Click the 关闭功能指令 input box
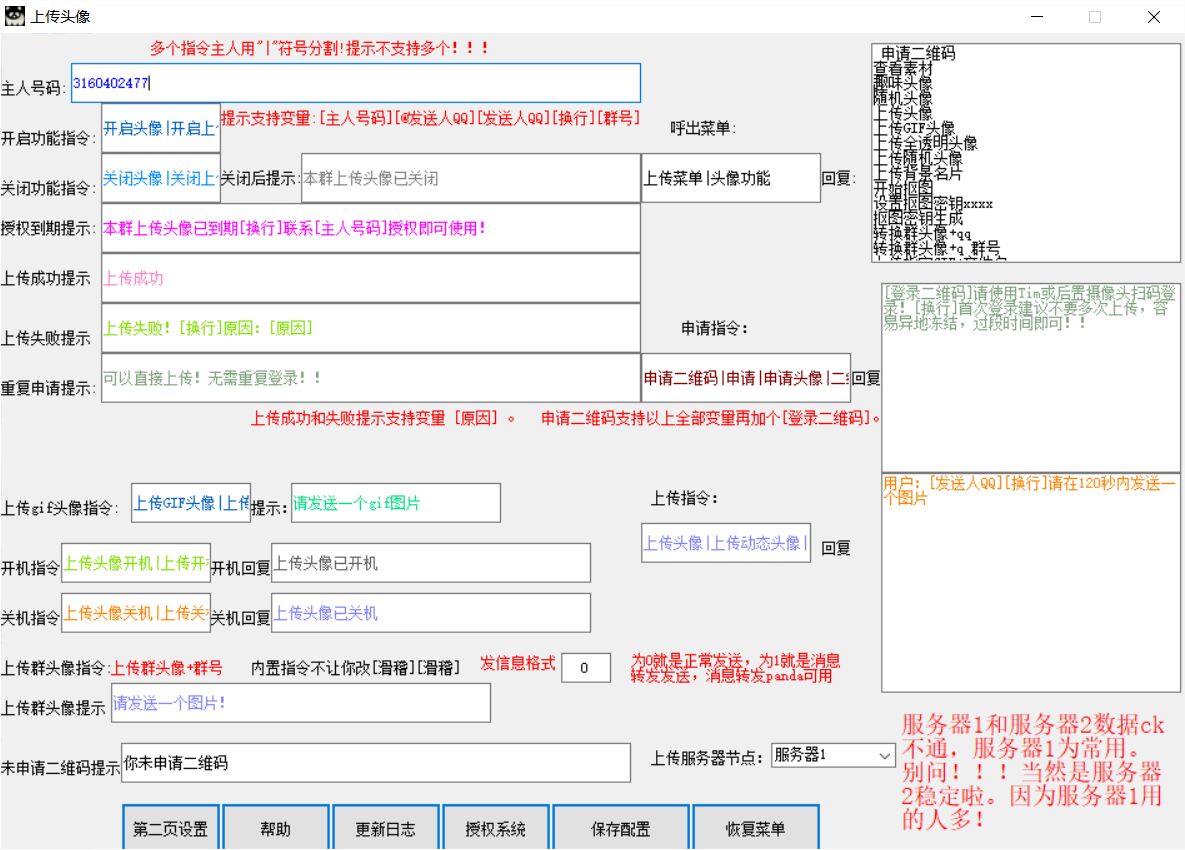1185x850 pixels. [161, 178]
